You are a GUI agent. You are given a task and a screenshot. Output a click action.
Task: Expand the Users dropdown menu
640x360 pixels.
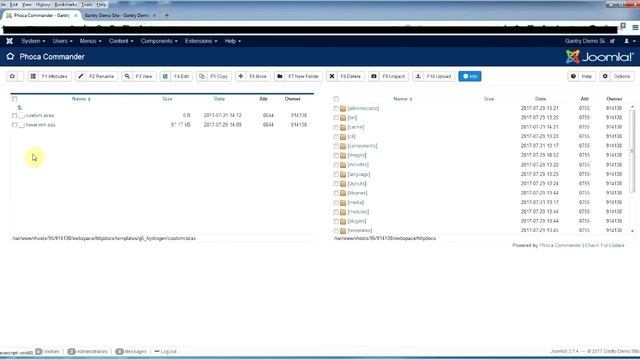[62, 41]
